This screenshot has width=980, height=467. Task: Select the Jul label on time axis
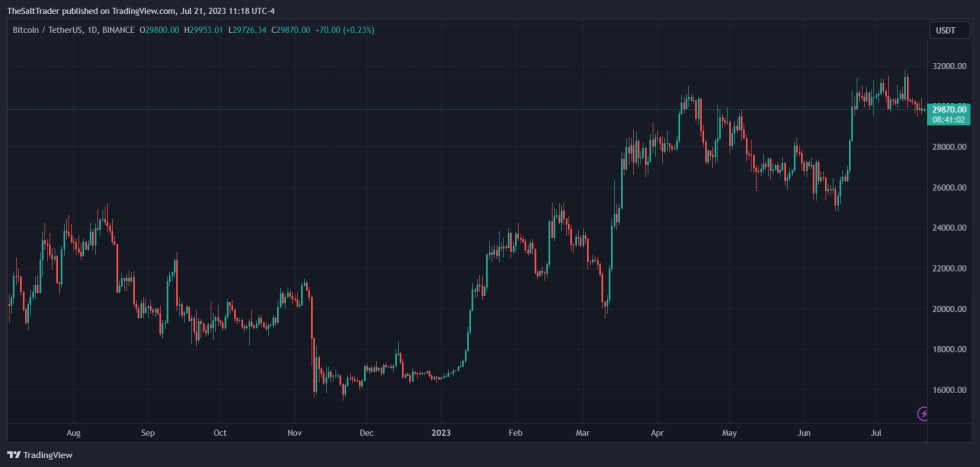click(x=875, y=433)
